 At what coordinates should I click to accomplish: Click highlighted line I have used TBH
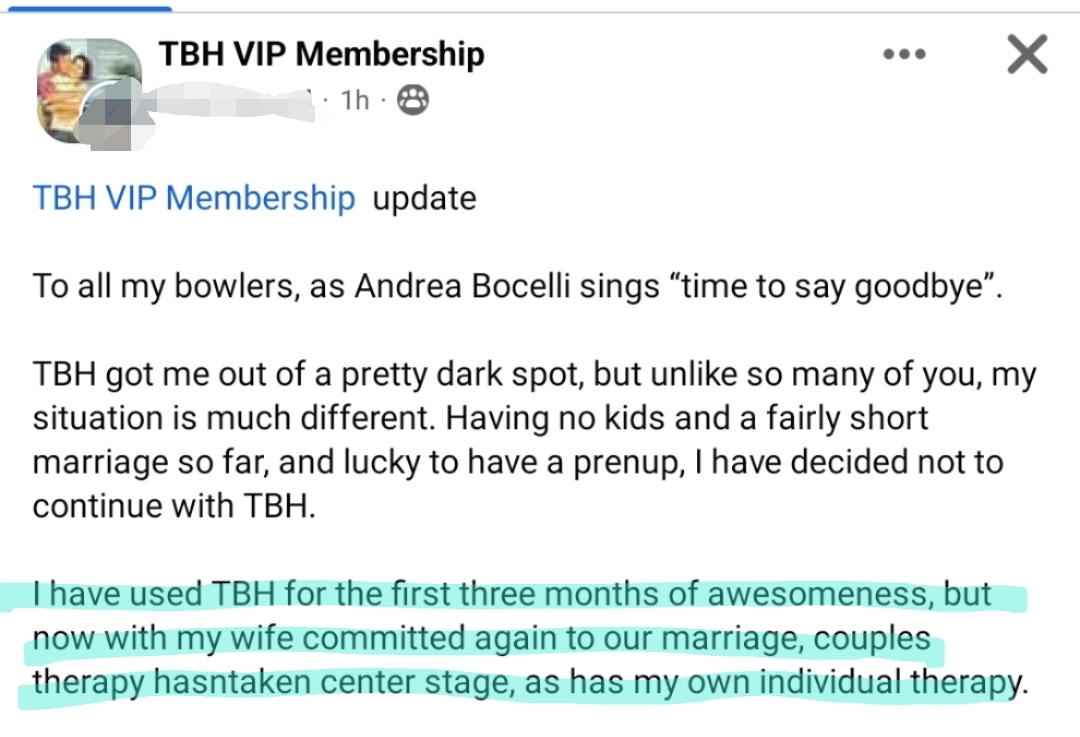pyautogui.click(x=512, y=594)
